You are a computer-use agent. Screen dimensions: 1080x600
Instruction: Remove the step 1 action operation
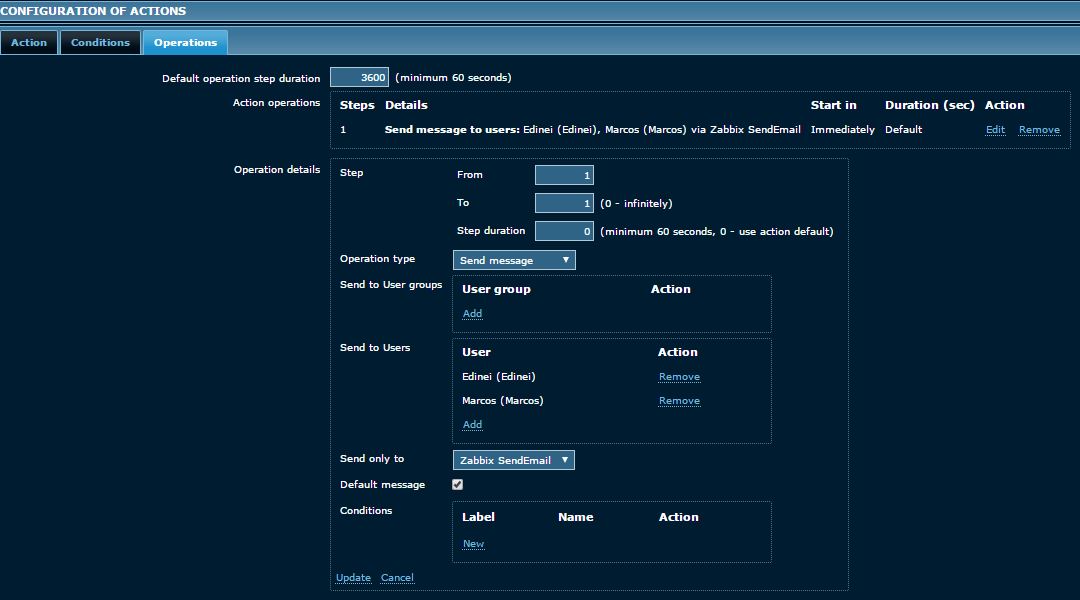1039,130
